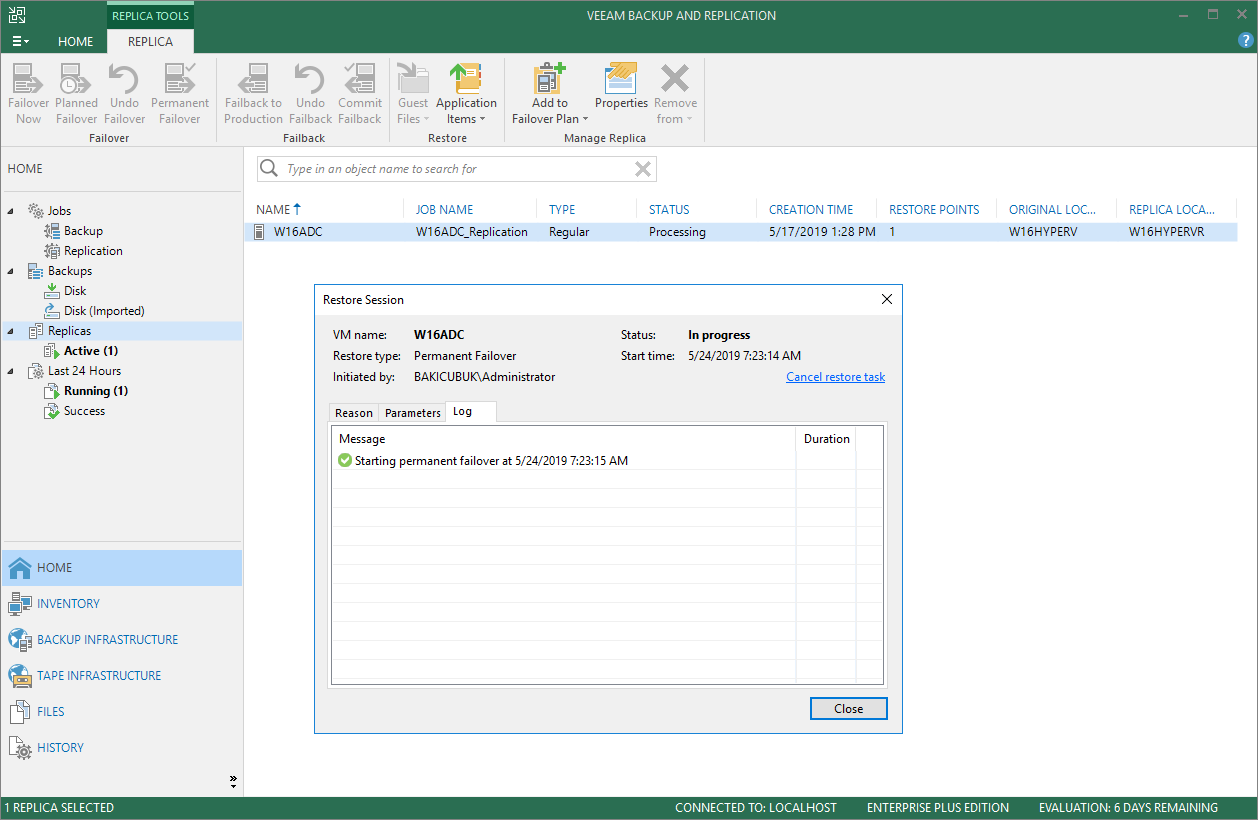Open the Application Items dropdown
The height and width of the screenshot is (820, 1258).
(466, 94)
